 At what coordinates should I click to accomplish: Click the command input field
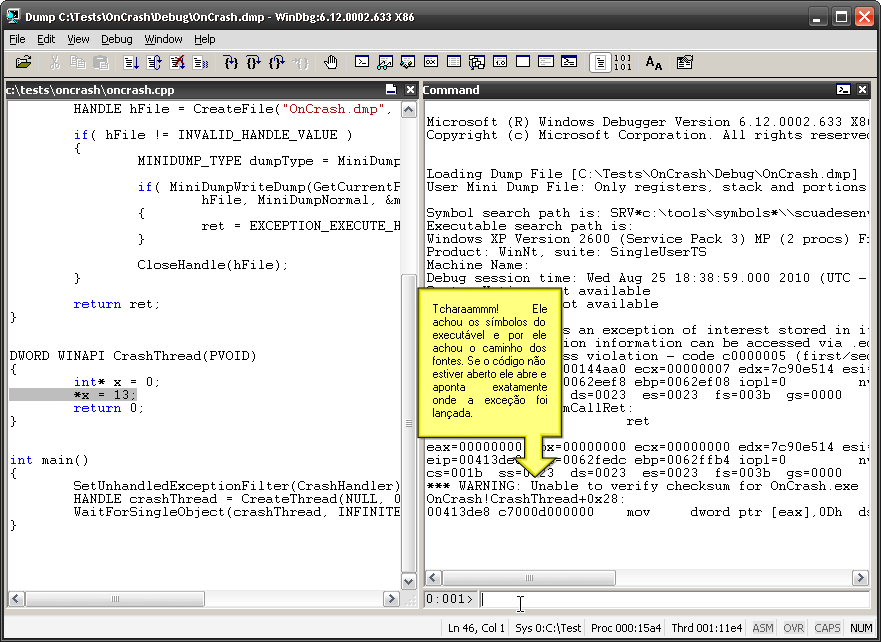click(x=670, y=599)
